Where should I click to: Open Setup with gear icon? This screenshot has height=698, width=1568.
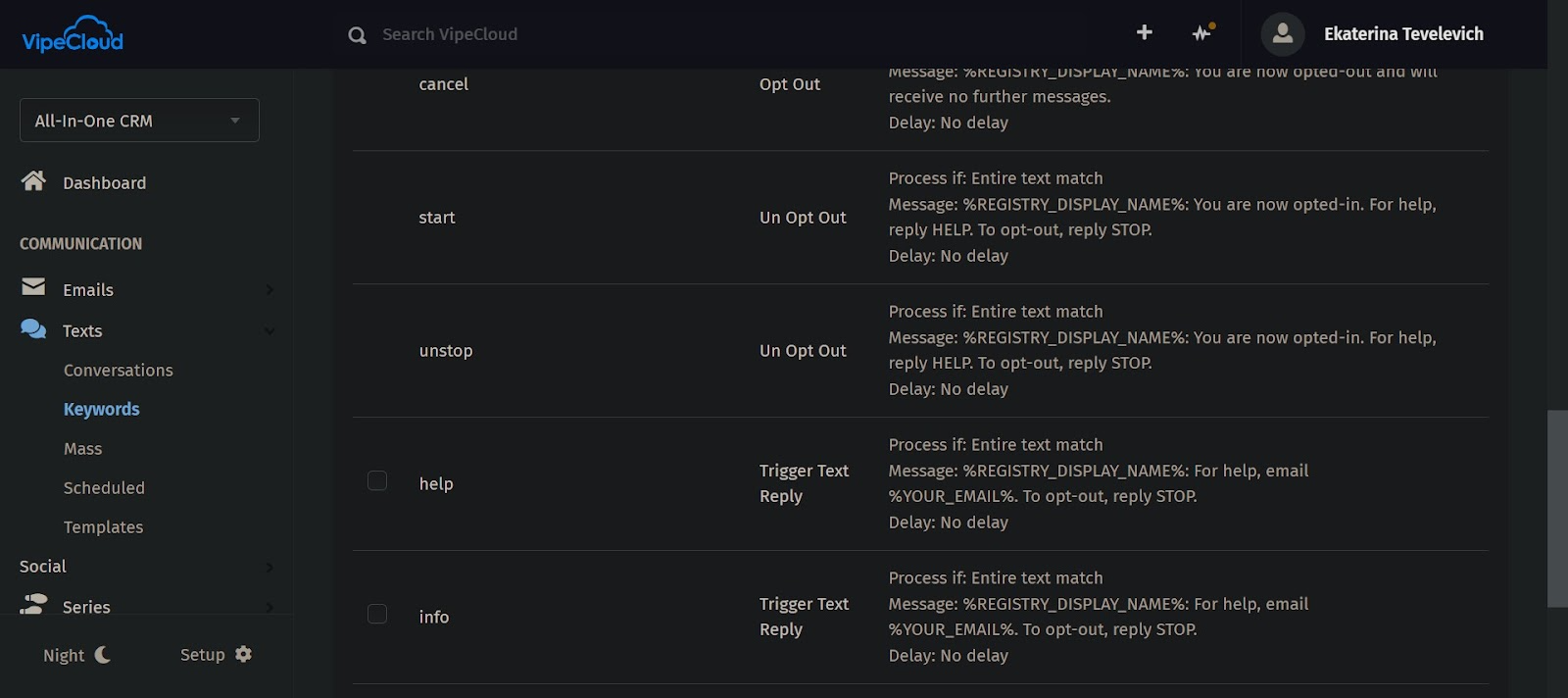[216, 655]
